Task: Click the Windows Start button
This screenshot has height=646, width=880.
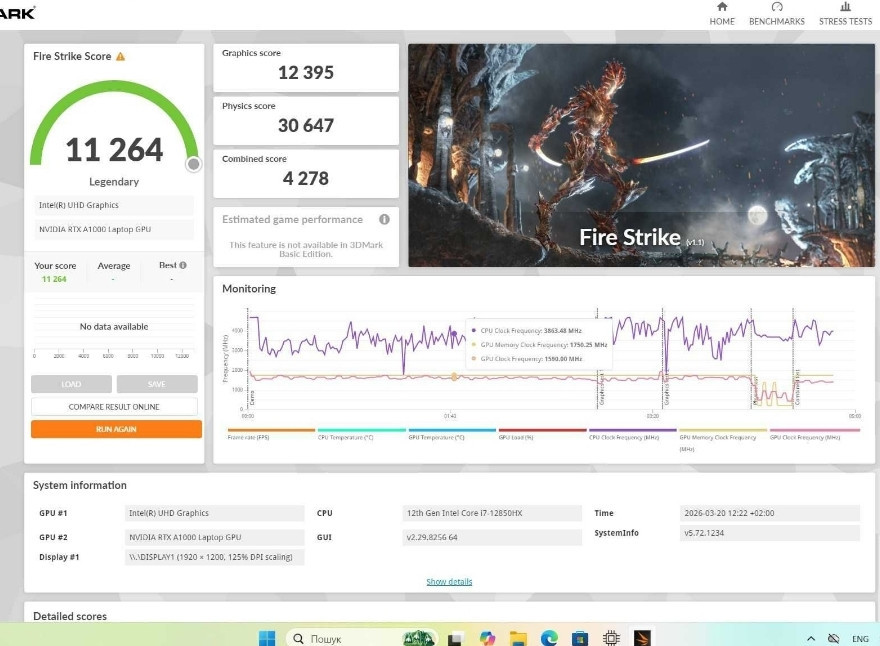Action: (x=268, y=638)
